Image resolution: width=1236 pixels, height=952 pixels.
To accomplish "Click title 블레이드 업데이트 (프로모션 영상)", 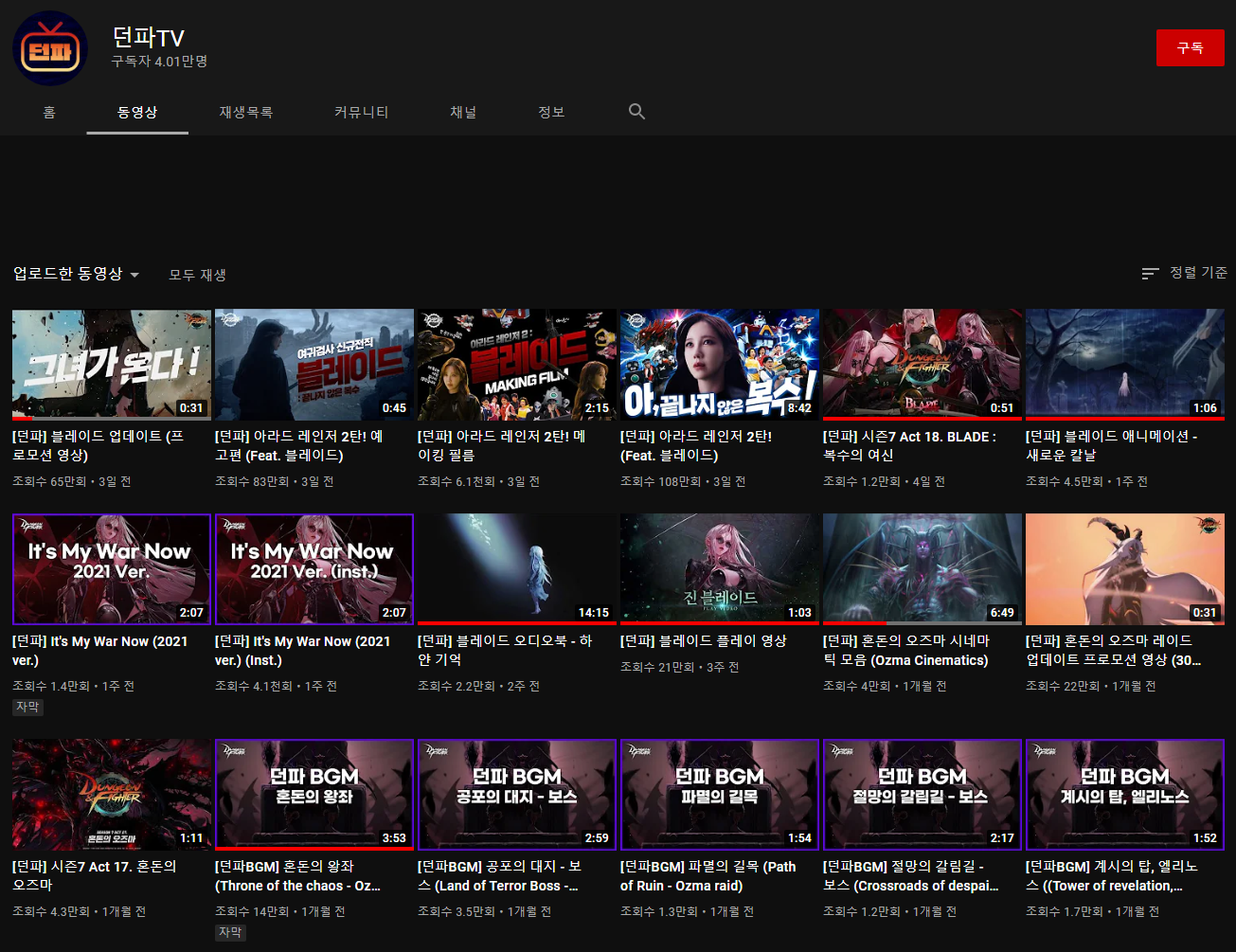I will (99, 446).
